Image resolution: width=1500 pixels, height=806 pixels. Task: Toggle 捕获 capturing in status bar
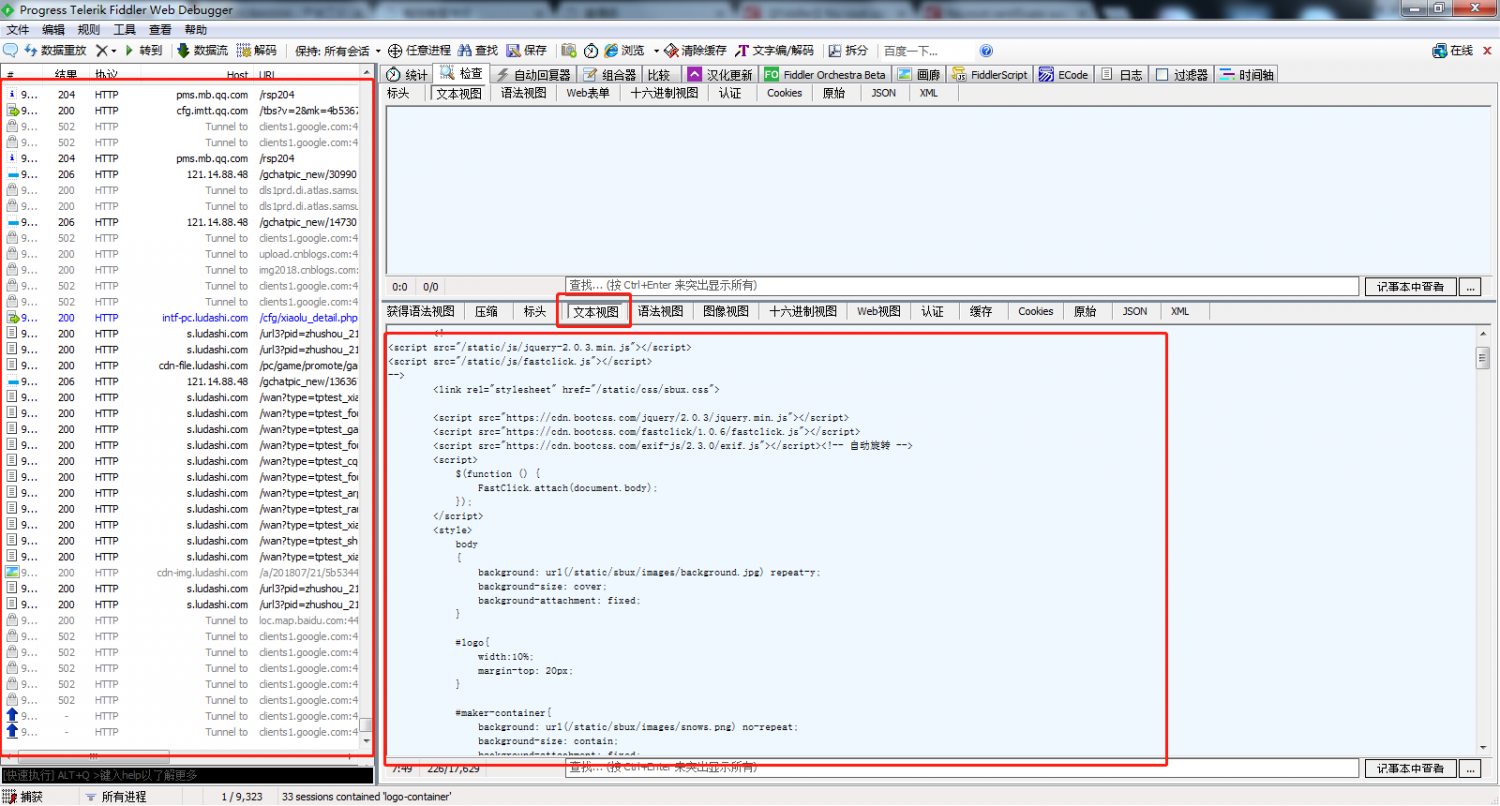pos(24,797)
